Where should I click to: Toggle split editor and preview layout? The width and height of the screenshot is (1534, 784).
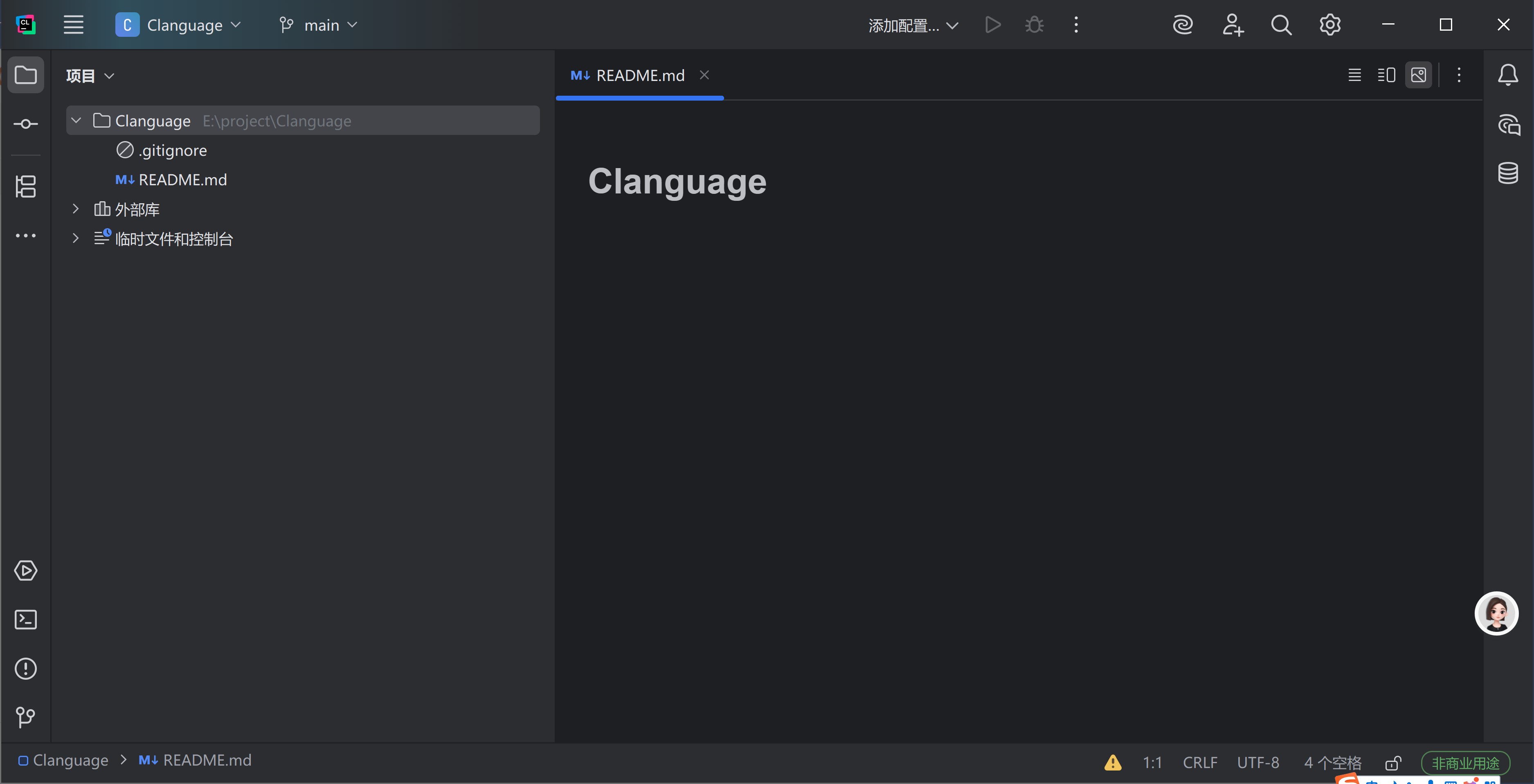pyautogui.click(x=1386, y=75)
